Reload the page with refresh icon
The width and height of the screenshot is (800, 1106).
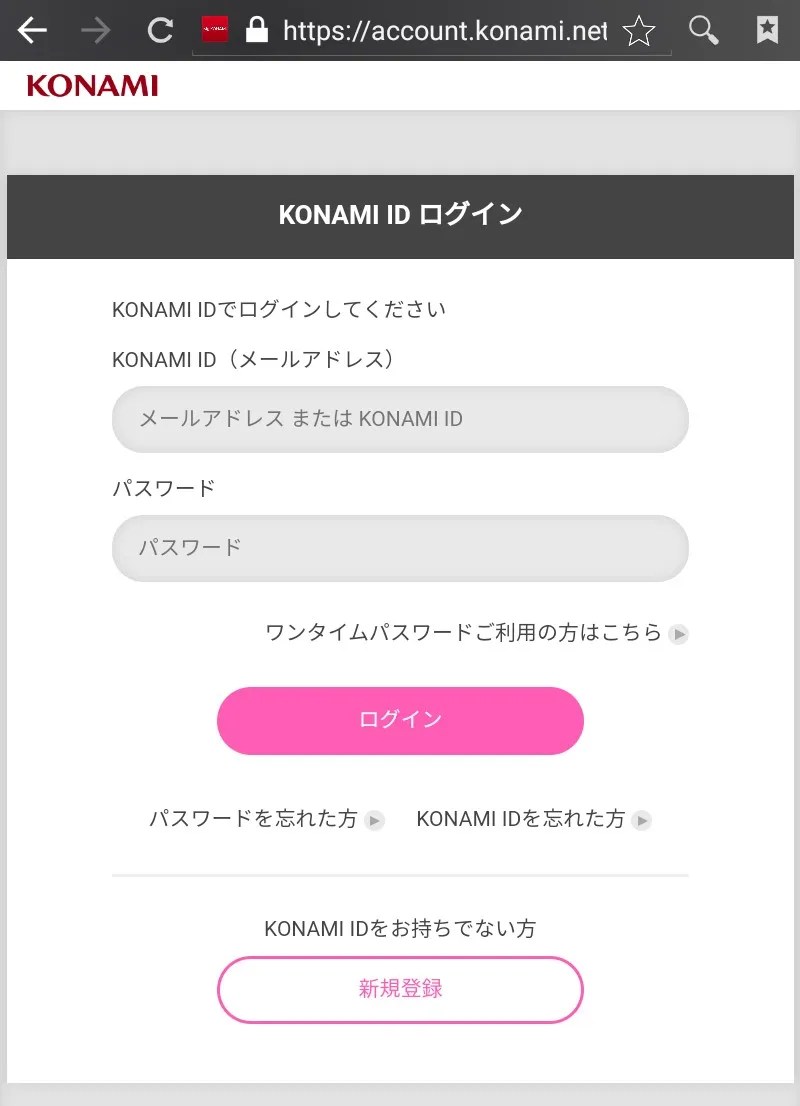[x=160, y=31]
